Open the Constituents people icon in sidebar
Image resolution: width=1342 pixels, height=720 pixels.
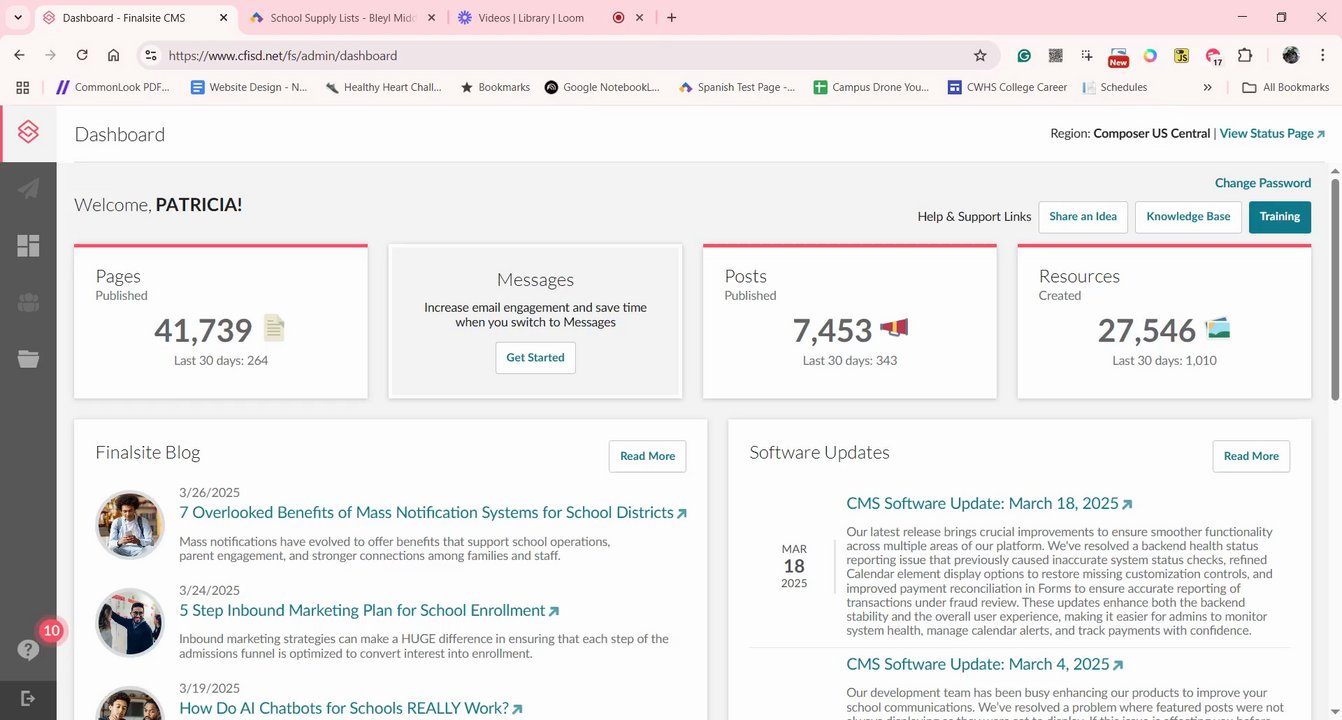pos(28,303)
